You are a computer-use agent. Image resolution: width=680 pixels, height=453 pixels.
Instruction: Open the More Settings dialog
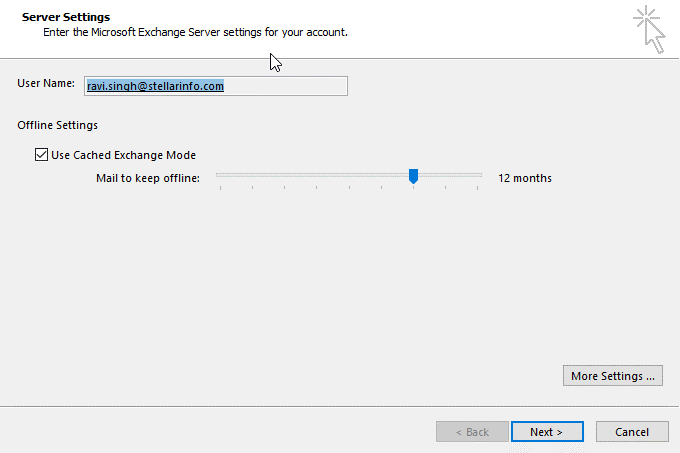(x=613, y=376)
